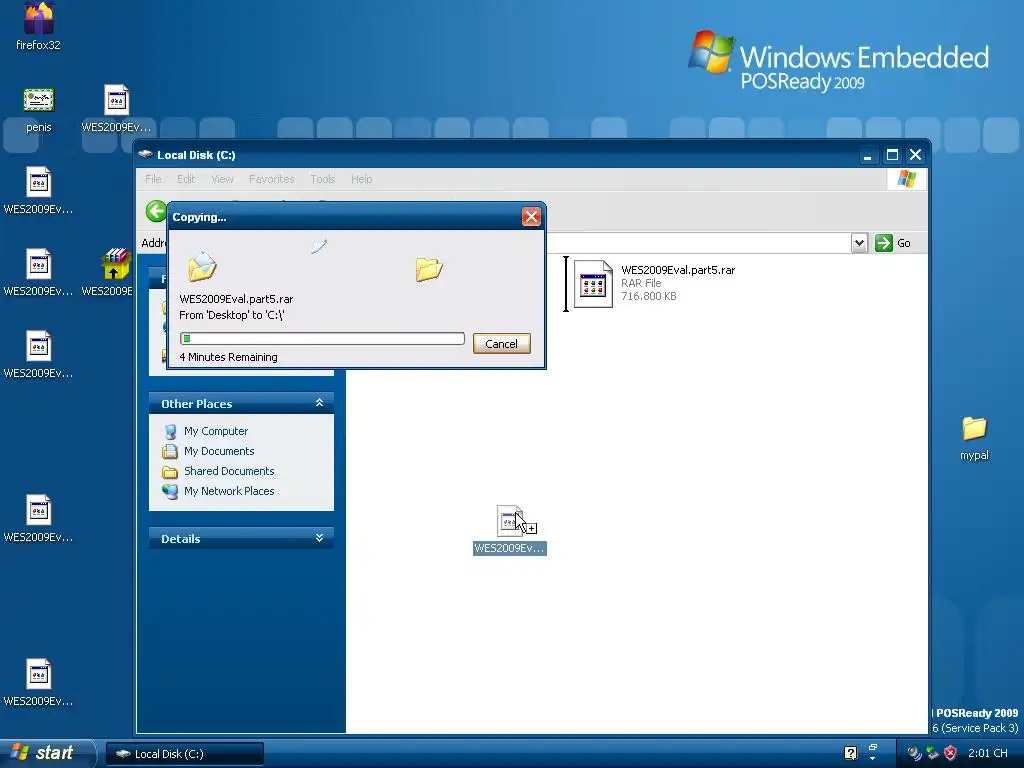Select the WinRAR archive icon on the desktop
This screenshot has width=1024, height=768.
[x=116, y=264]
